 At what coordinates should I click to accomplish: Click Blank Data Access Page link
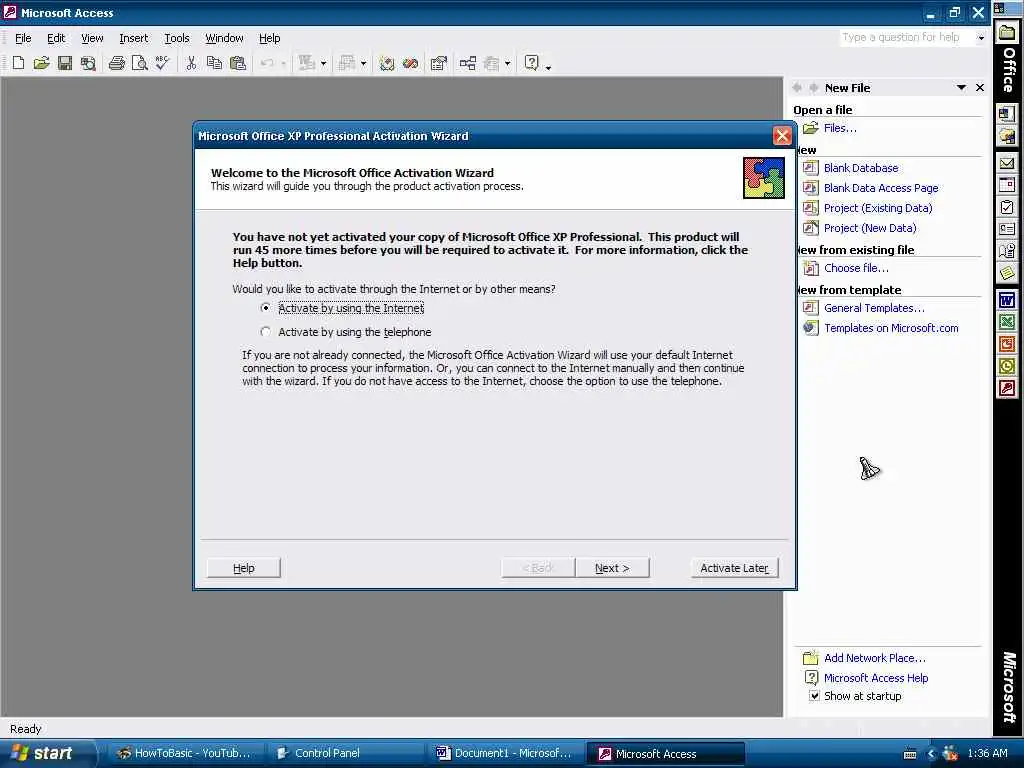pos(881,188)
